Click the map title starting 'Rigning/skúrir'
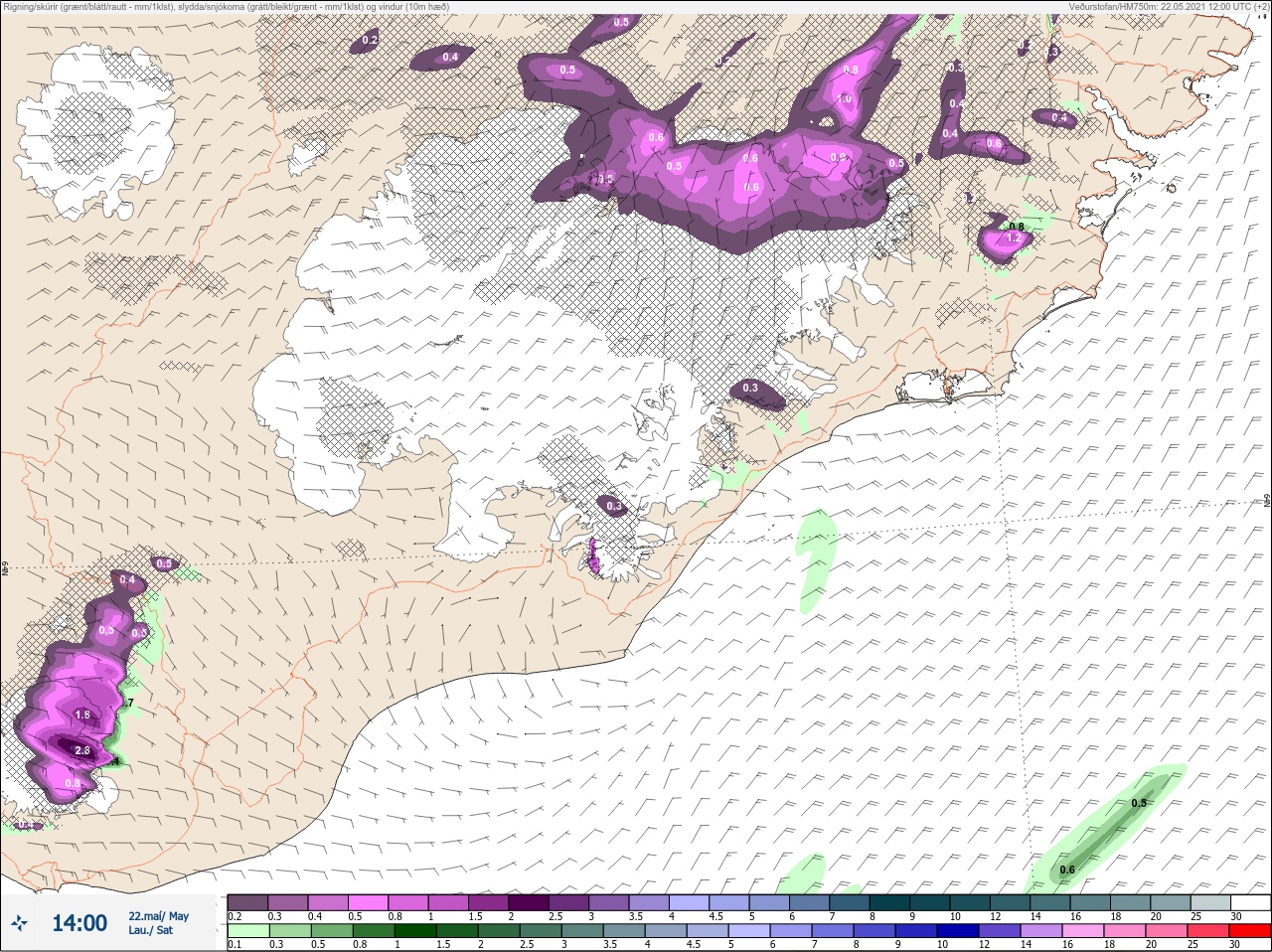Viewport: 1272px width, 952px height. [x=226, y=6]
